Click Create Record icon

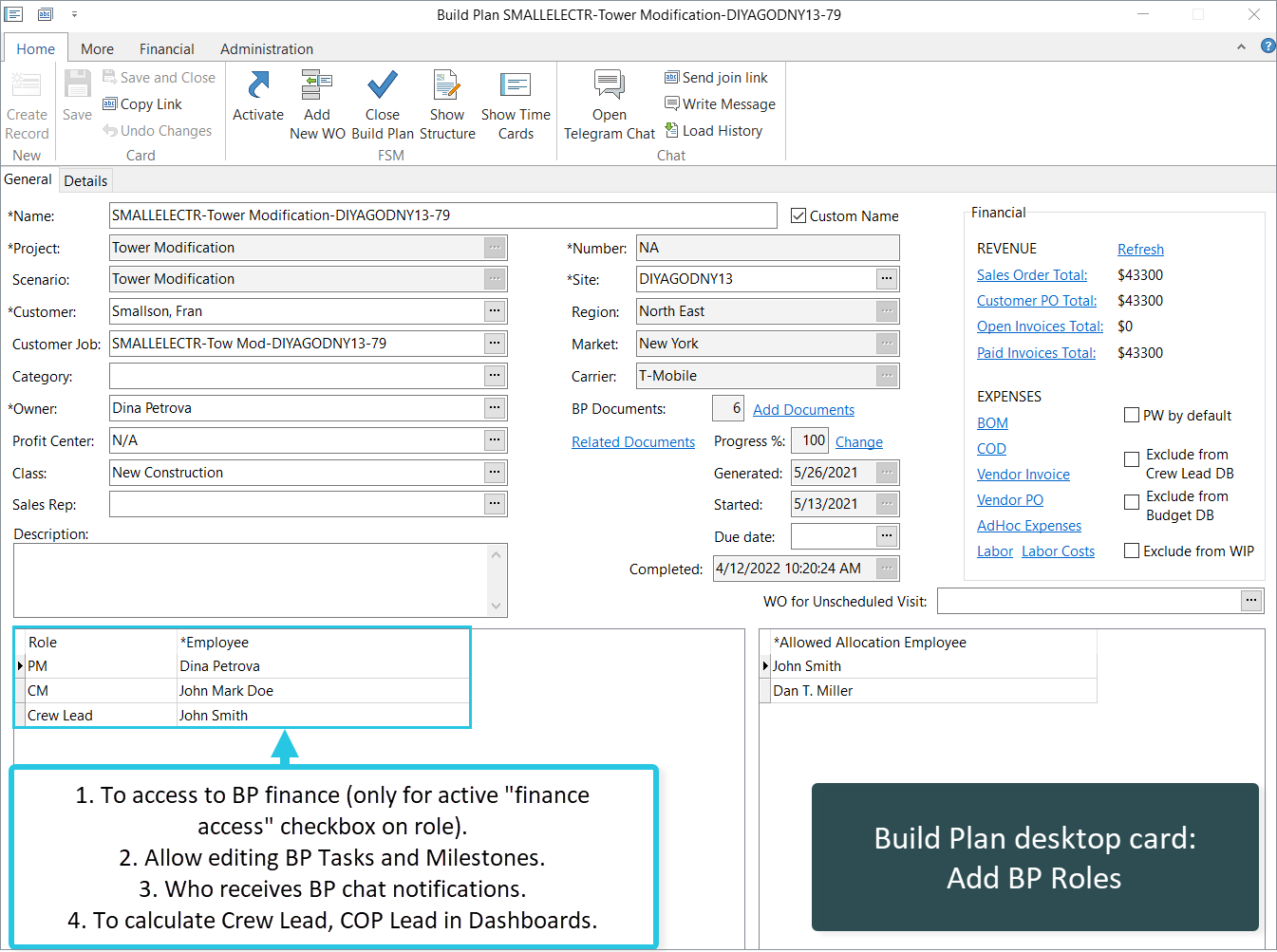(27, 85)
